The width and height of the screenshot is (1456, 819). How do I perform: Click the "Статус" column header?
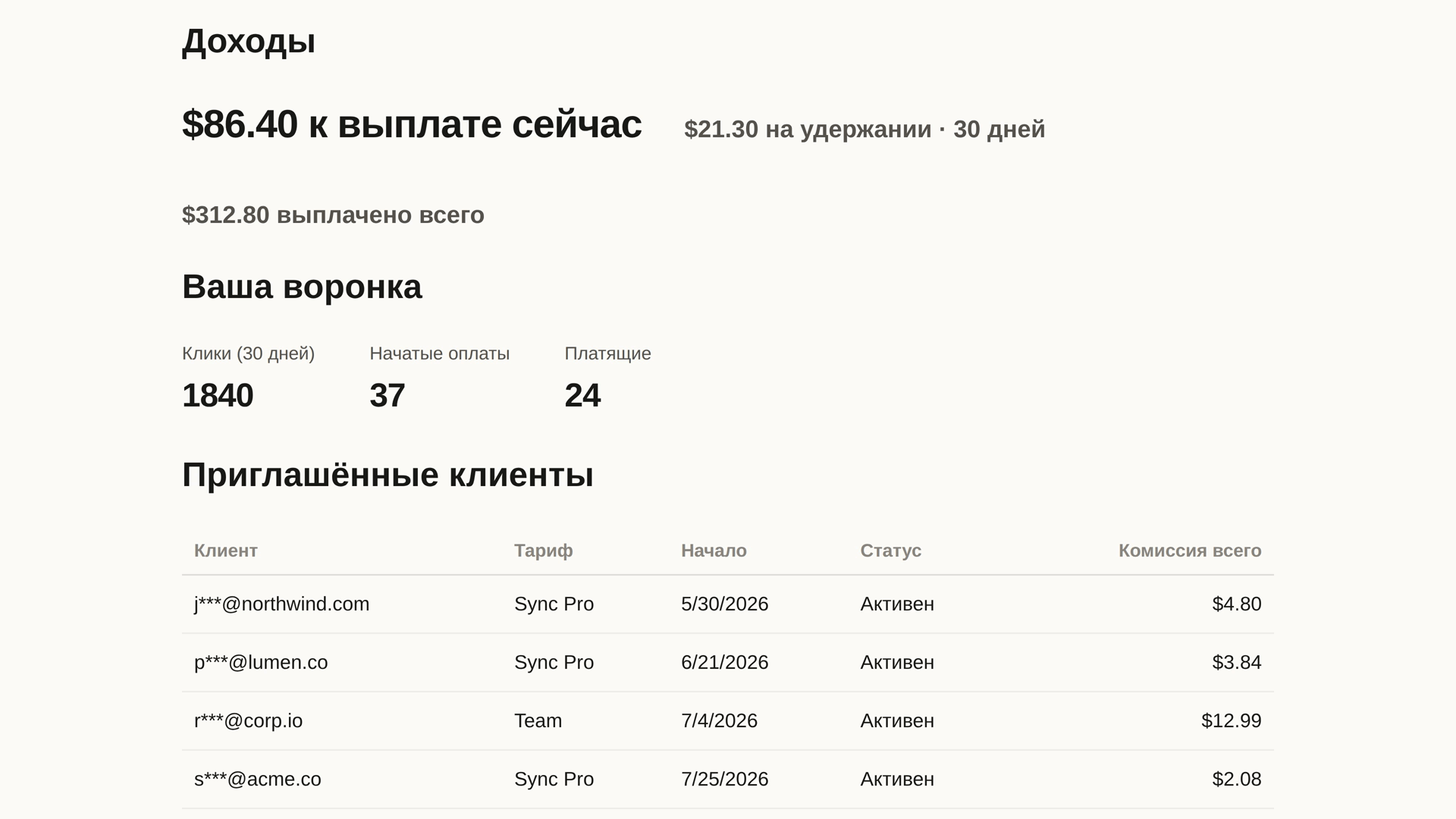(x=890, y=551)
